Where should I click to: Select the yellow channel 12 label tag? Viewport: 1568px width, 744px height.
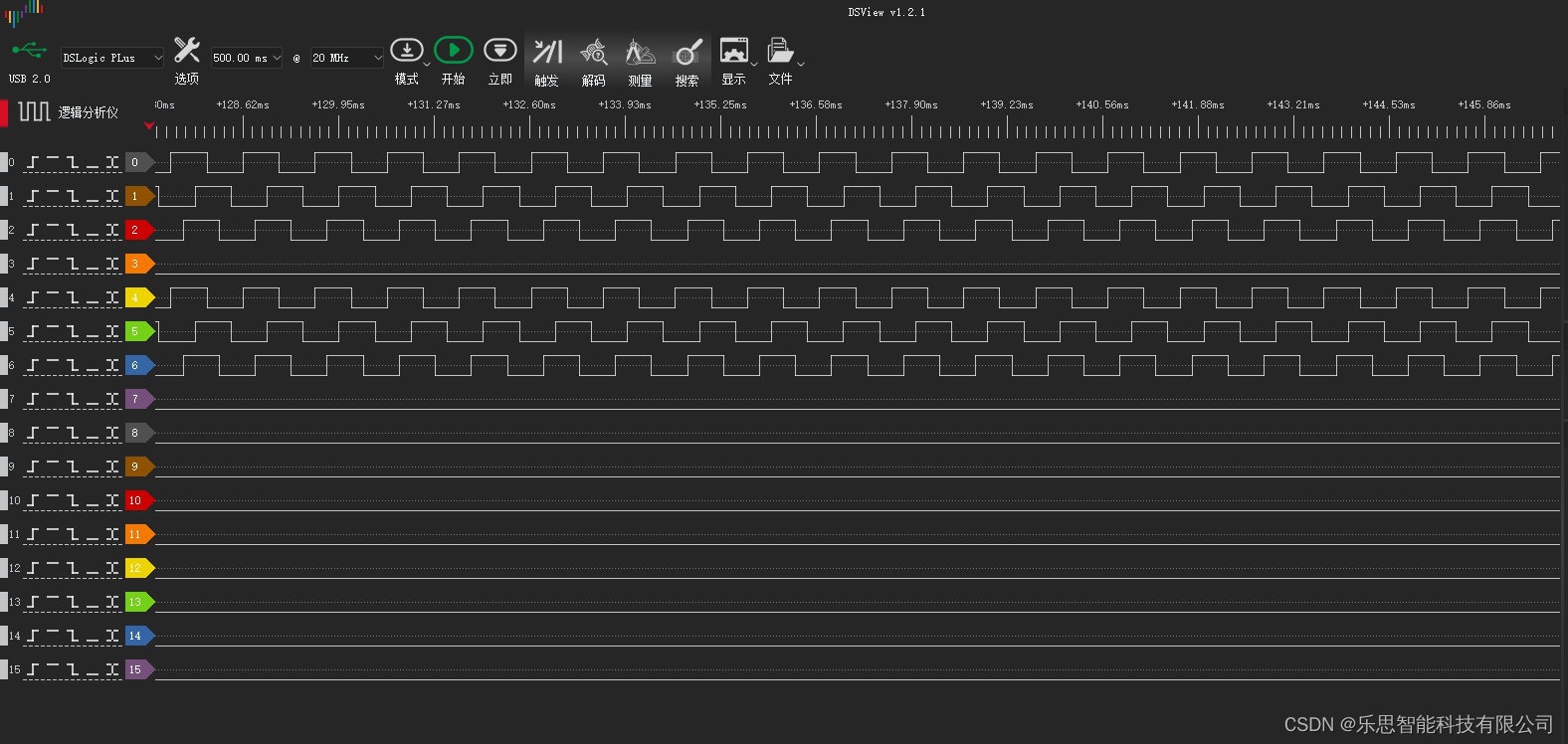[x=139, y=568]
